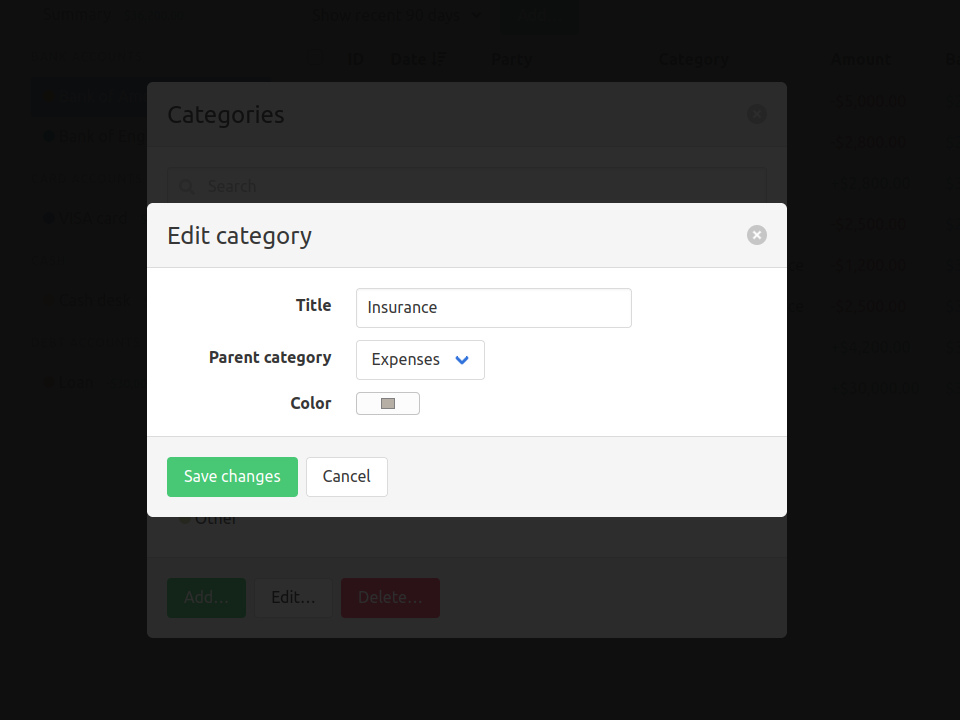
Task: Click the Edit... button in Categories
Action: pyautogui.click(x=293, y=598)
